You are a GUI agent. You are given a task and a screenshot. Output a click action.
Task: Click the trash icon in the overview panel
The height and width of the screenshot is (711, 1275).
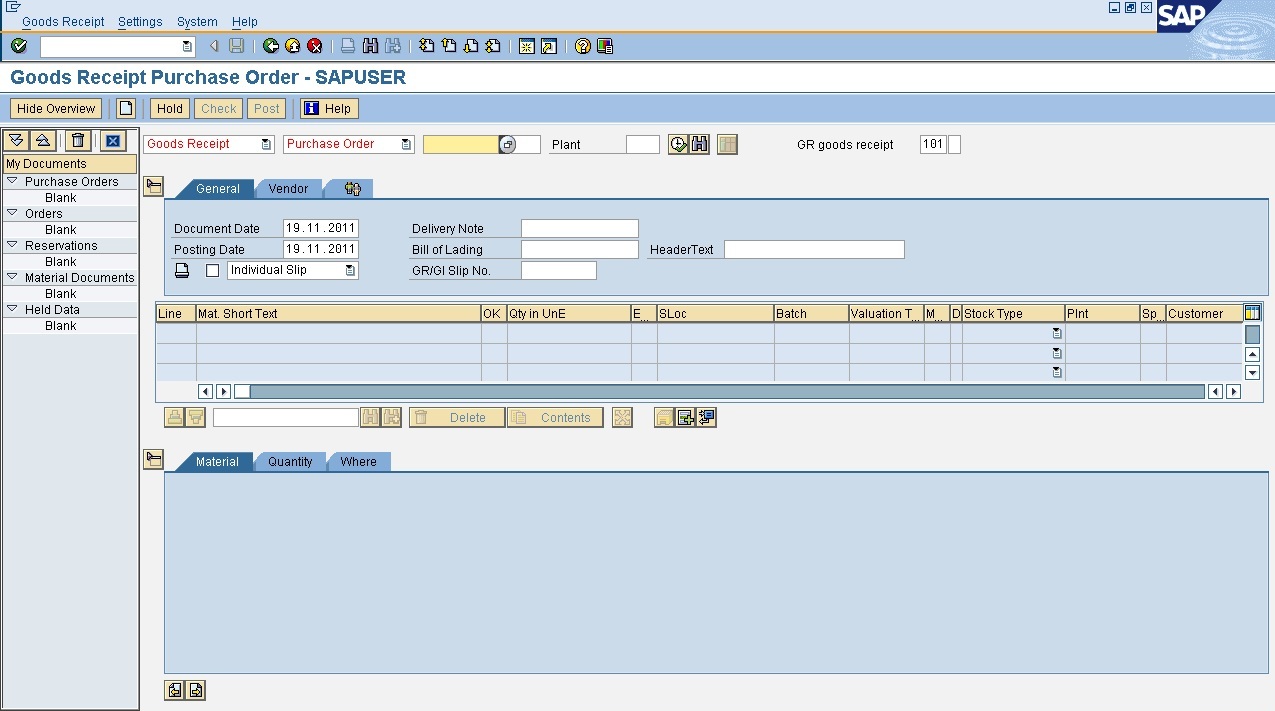pos(79,141)
